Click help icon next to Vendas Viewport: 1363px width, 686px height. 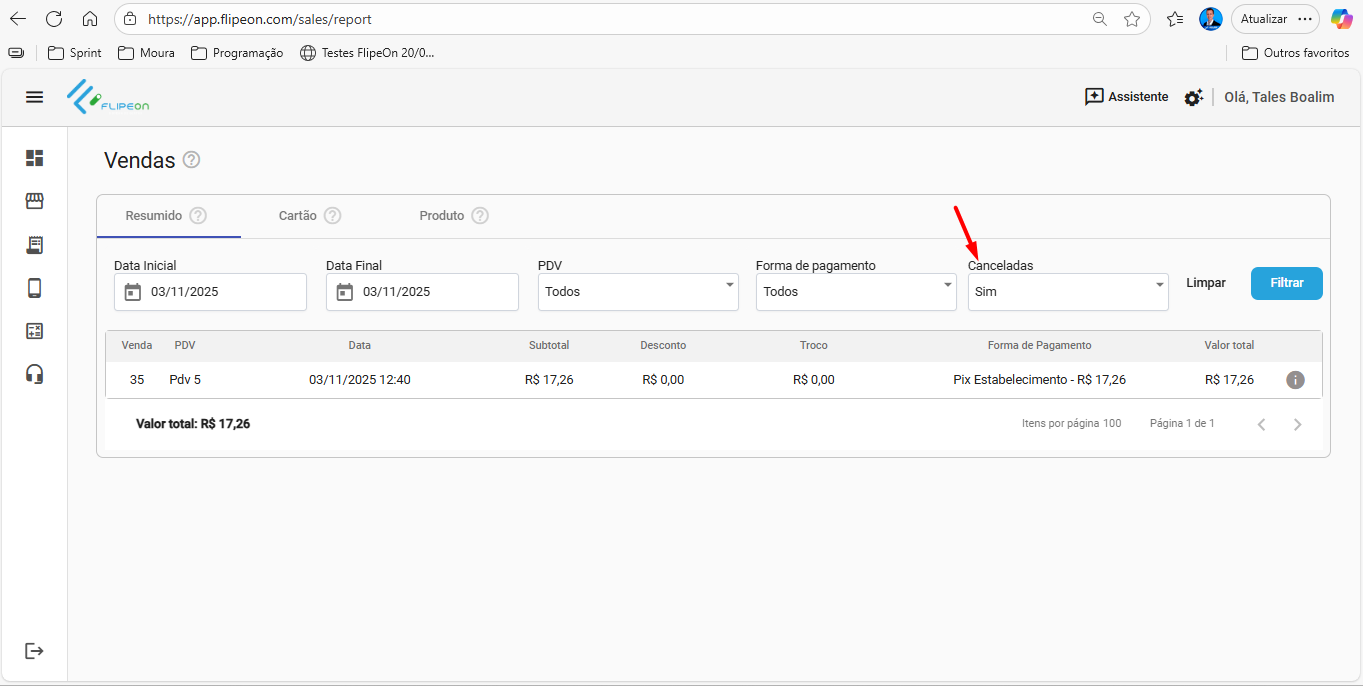pyautogui.click(x=192, y=160)
